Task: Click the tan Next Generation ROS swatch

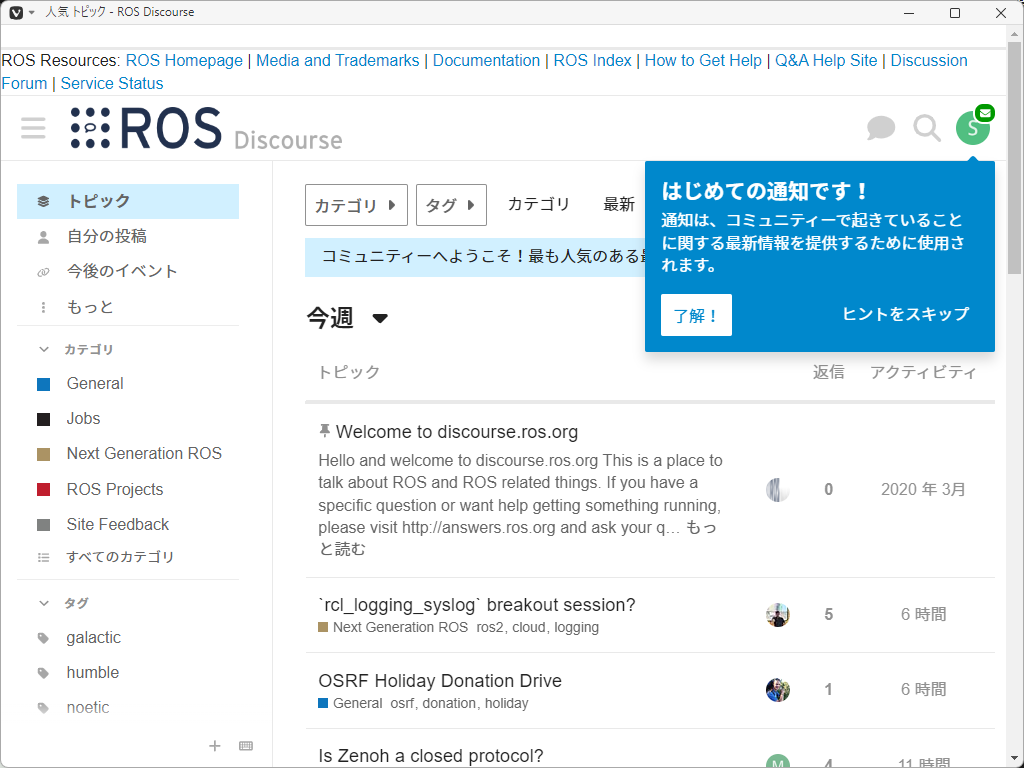Action: (44, 454)
